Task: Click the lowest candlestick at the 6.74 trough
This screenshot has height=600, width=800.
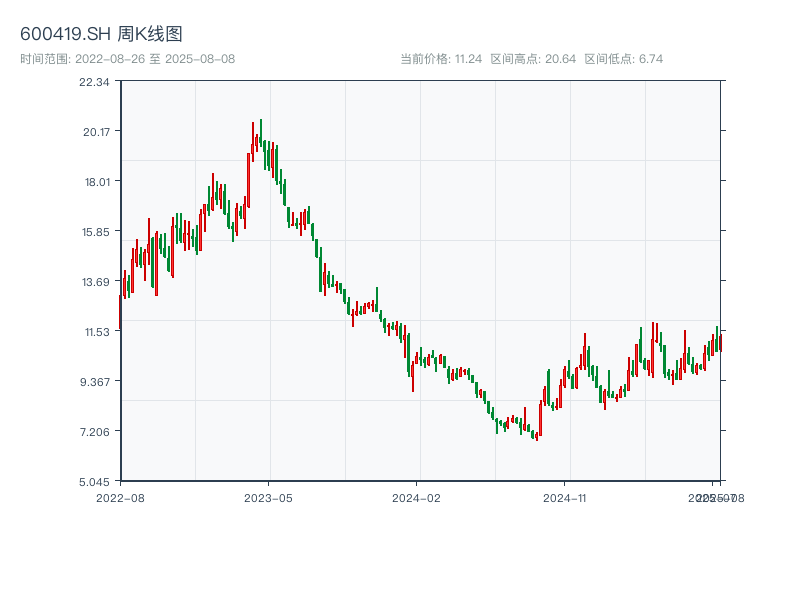Action: click(537, 436)
